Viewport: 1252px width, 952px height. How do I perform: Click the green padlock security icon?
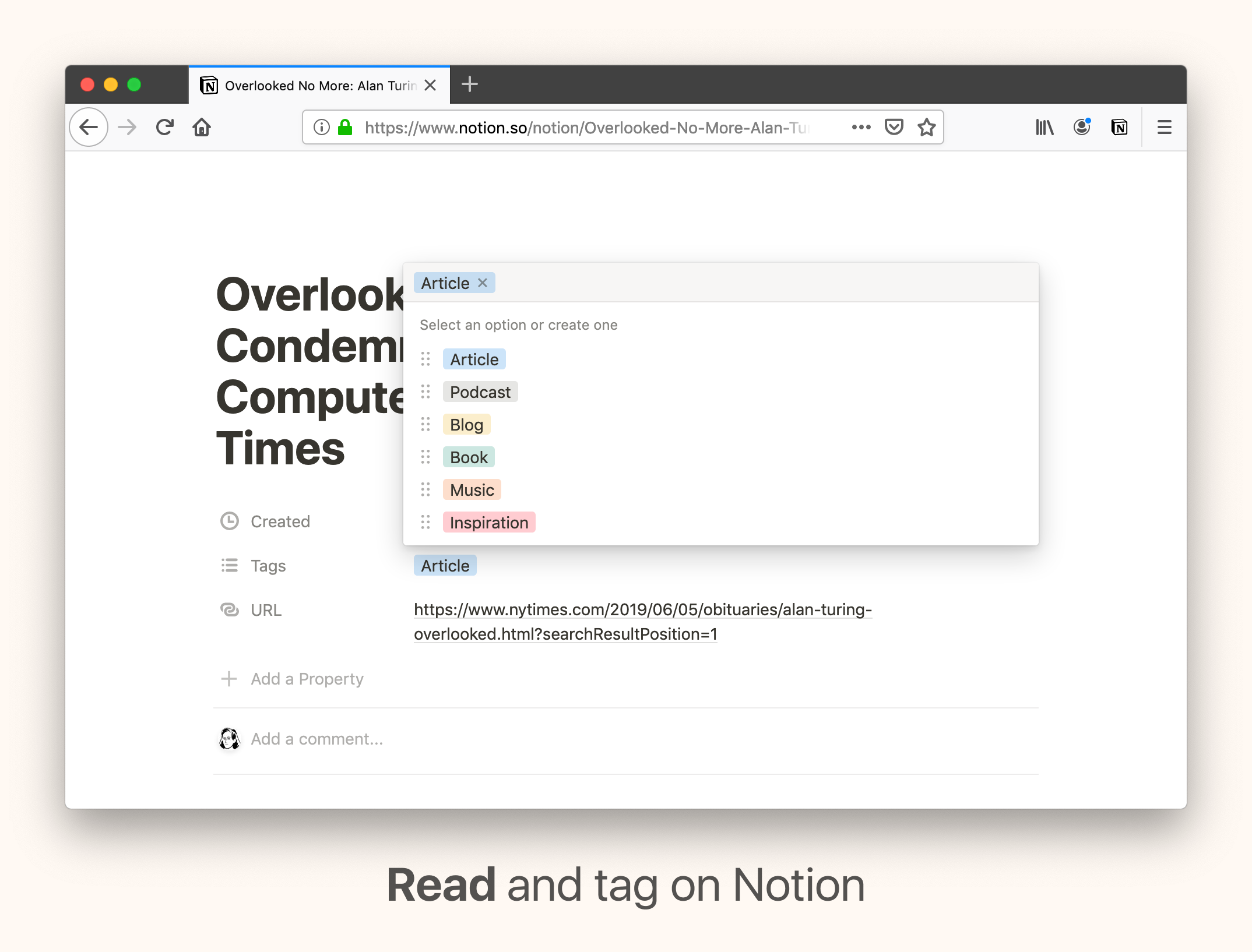pos(345,127)
